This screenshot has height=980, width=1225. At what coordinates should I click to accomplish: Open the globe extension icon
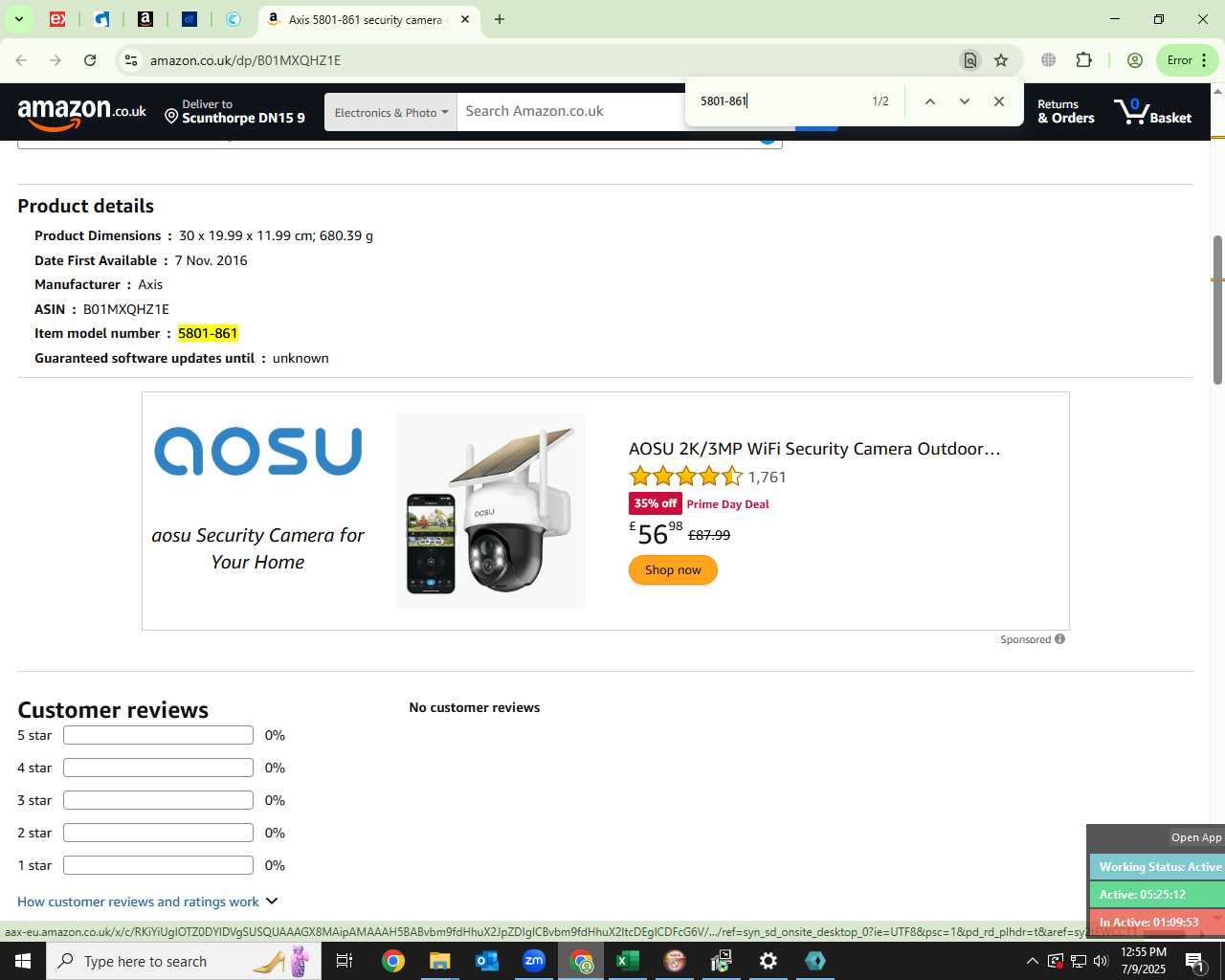[1049, 60]
